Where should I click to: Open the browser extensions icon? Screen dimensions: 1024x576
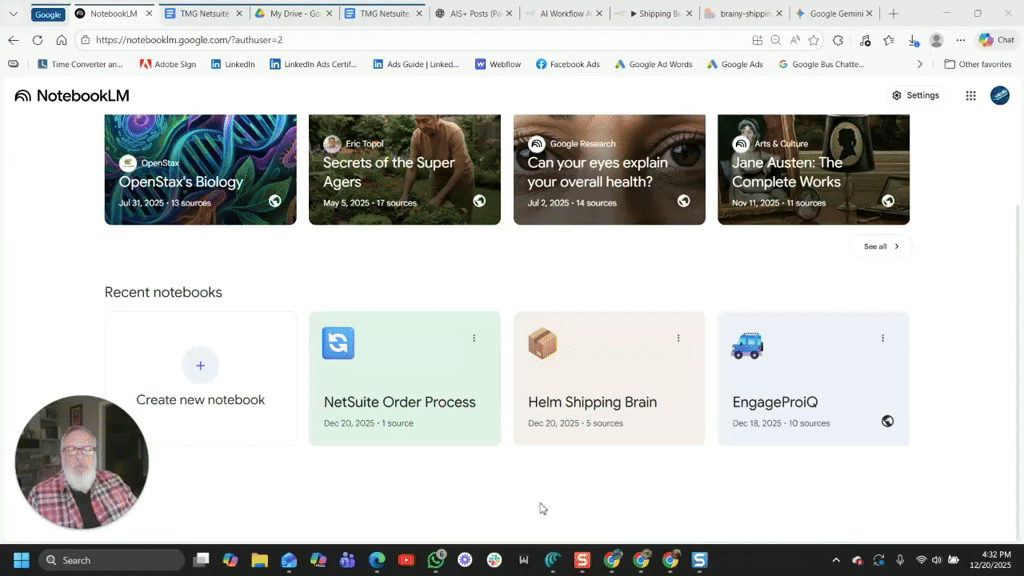point(838,40)
